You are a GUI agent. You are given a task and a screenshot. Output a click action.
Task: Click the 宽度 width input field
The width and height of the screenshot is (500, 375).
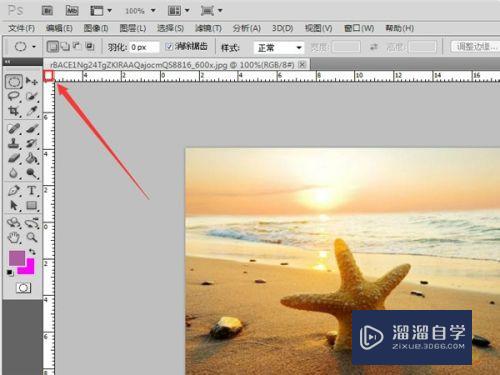point(346,47)
